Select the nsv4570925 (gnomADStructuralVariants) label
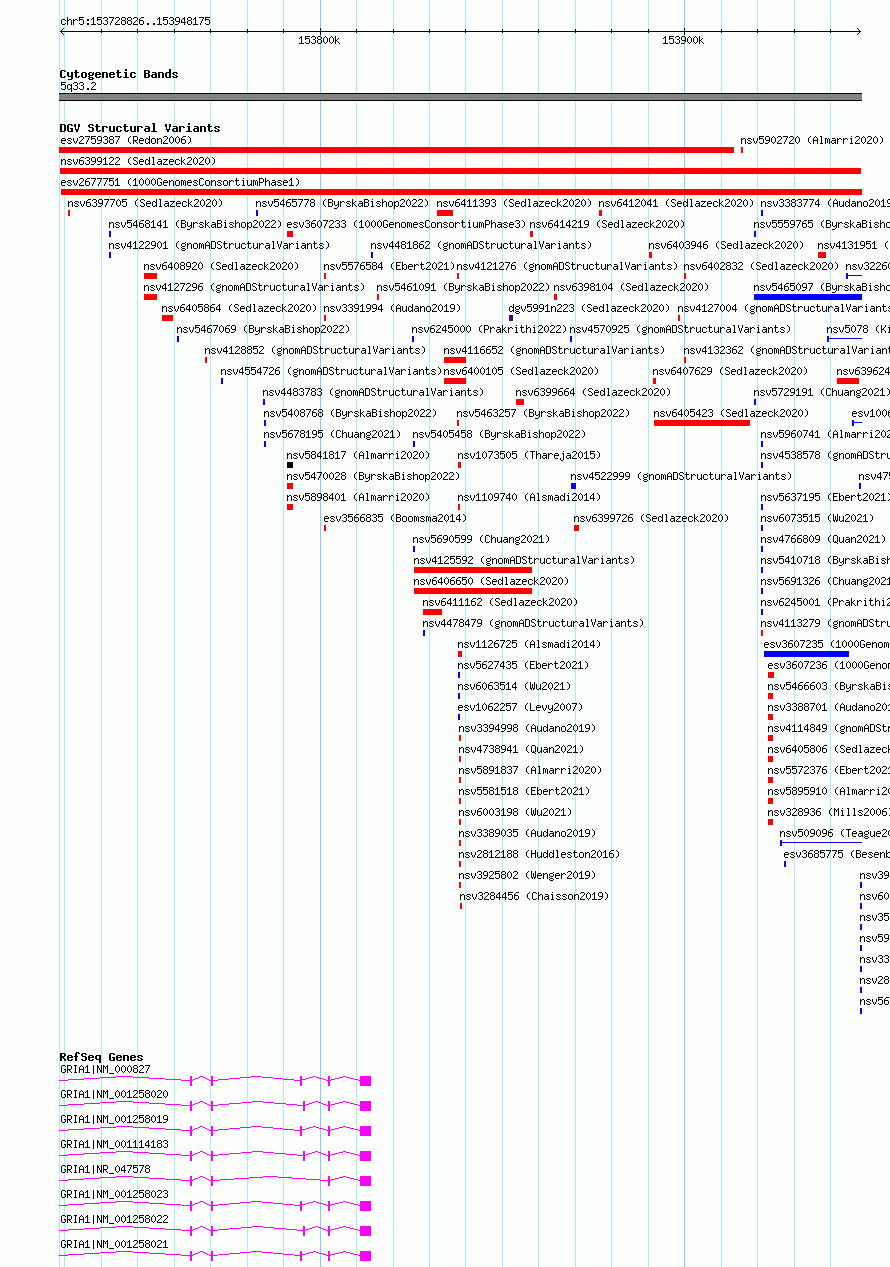The image size is (890, 1267). [x=681, y=329]
